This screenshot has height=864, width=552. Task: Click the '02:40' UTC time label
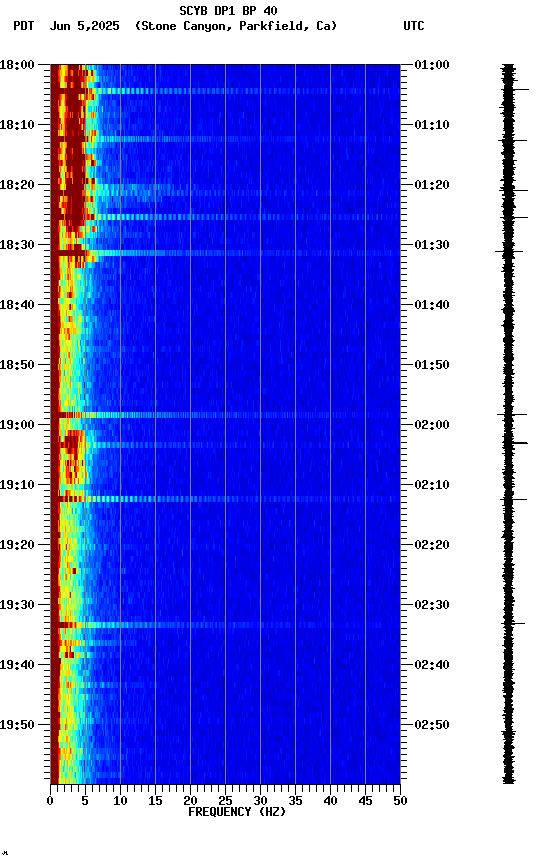click(x=432, y=665)
